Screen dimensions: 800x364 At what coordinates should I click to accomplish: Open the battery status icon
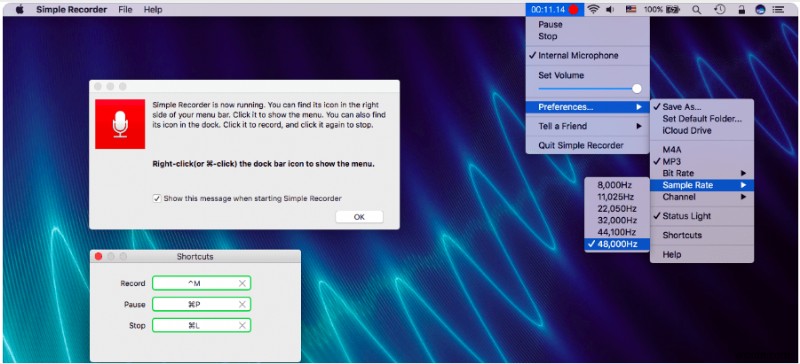pyautogui.click(x=673, y=10)
